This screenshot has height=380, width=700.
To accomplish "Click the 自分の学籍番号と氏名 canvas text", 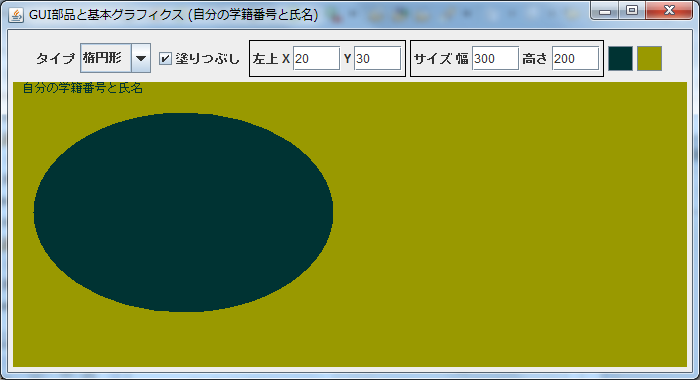I will tap(83, 88).
